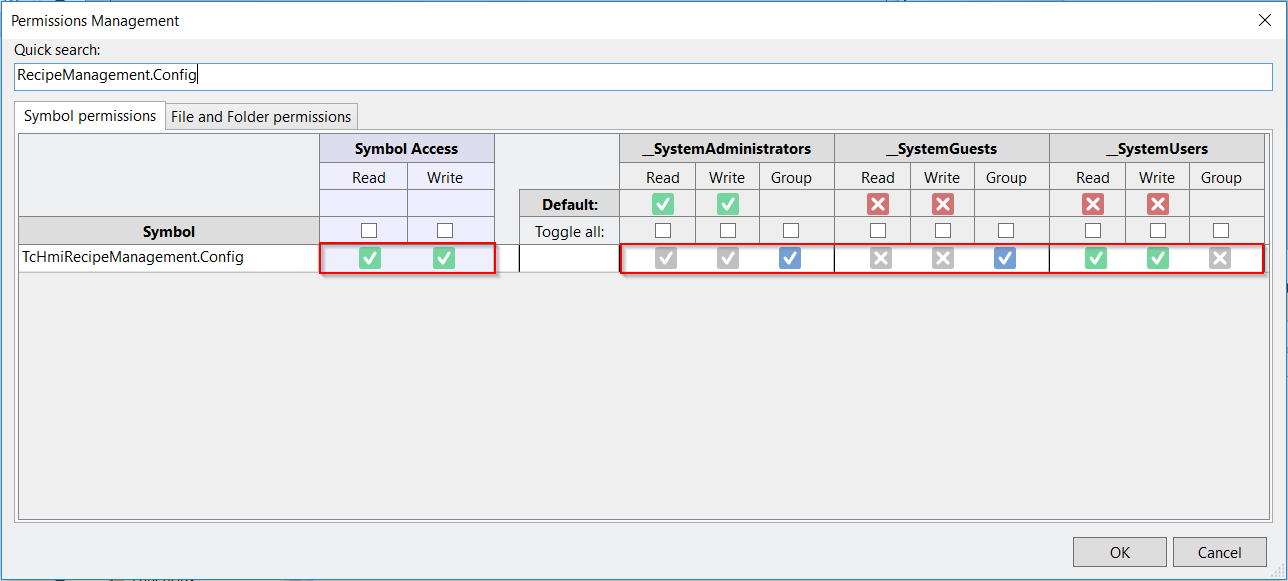The height and width of the screenshot is (581, 1288).
Task: Click the __SystemUsers column header
Action: (1157, 149)
